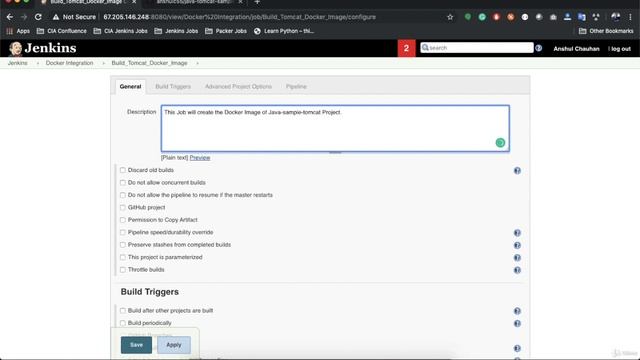Switch to the Build Triggers tab
The image size is (640, 360).
point(173,87)
